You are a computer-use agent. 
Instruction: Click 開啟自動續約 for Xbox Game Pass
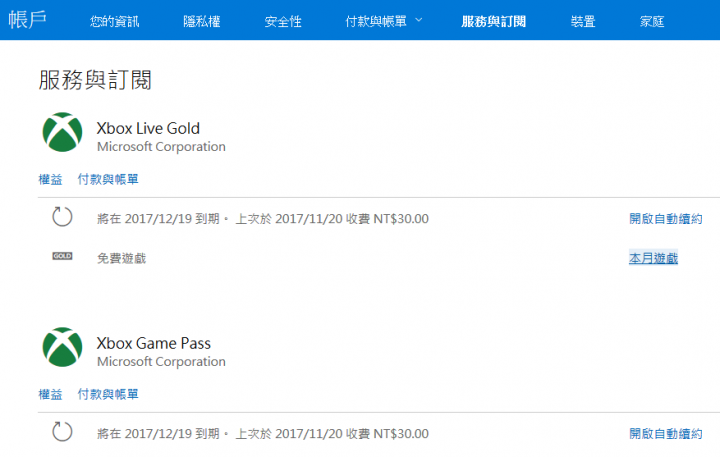click(x=665, y=434)
